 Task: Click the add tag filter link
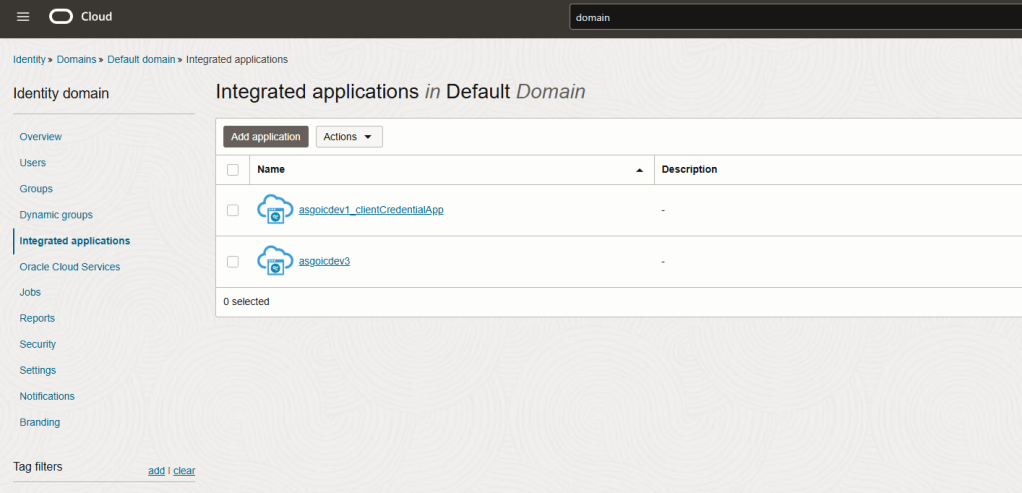[x=156, y=470]
